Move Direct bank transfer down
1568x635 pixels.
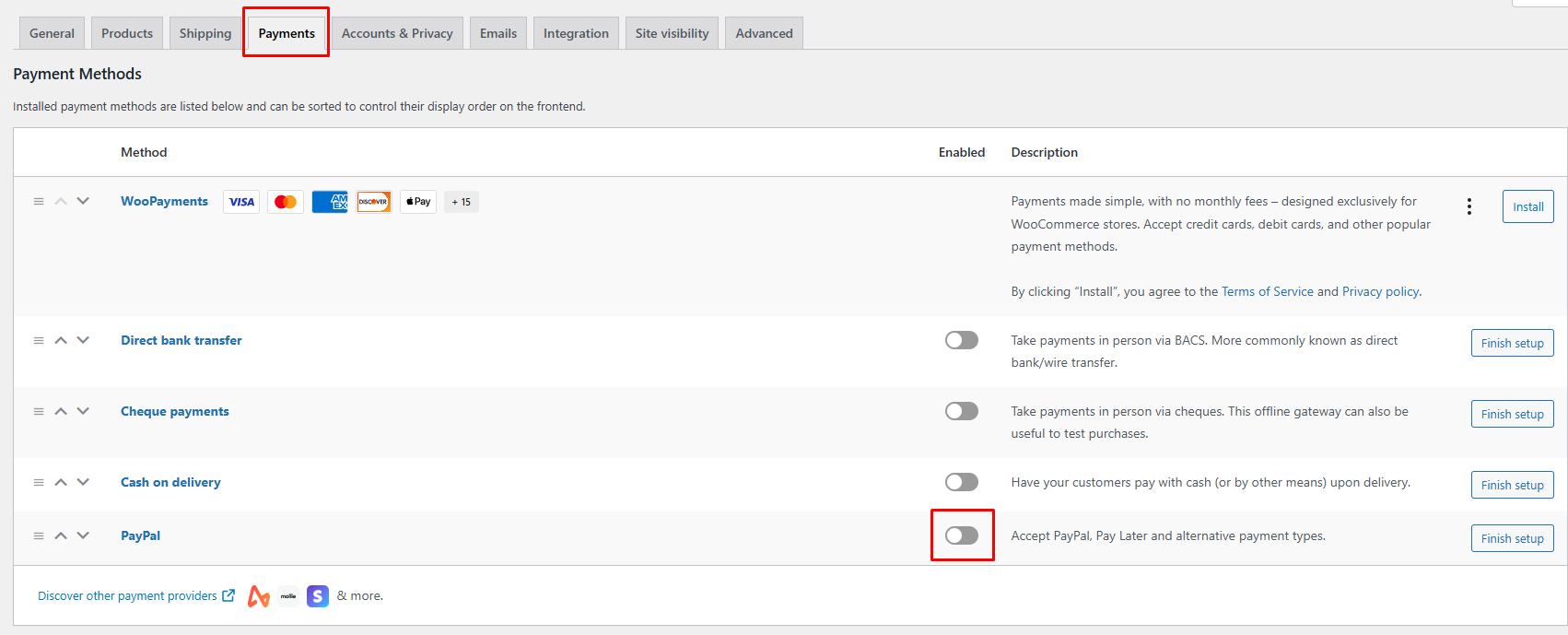(x=83, y=340)
